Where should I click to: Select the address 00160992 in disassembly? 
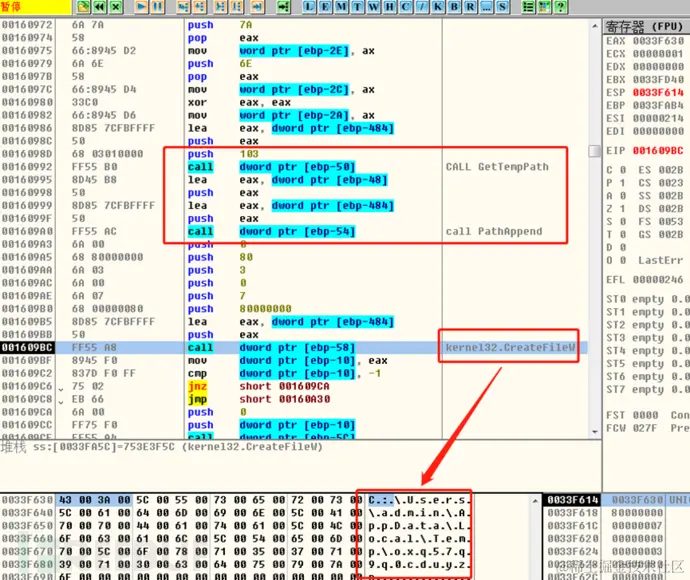pos(27,167)
